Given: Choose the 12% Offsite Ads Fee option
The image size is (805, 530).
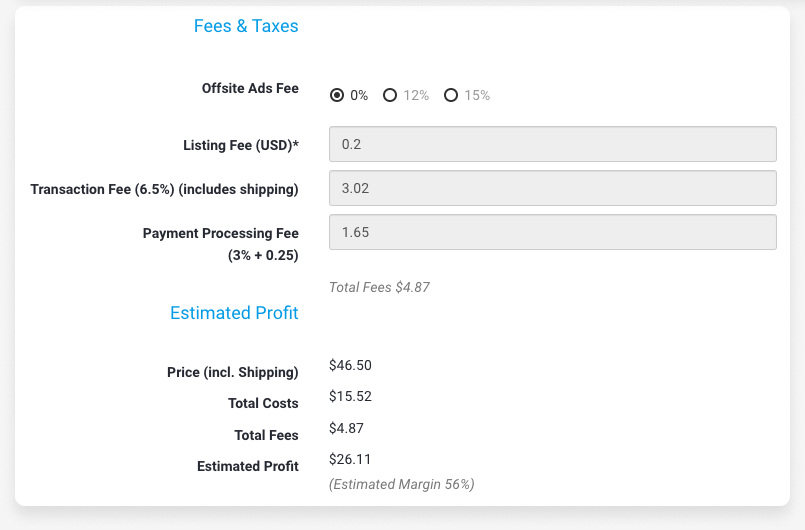Looking at the screenshot, I should point(390,95).
